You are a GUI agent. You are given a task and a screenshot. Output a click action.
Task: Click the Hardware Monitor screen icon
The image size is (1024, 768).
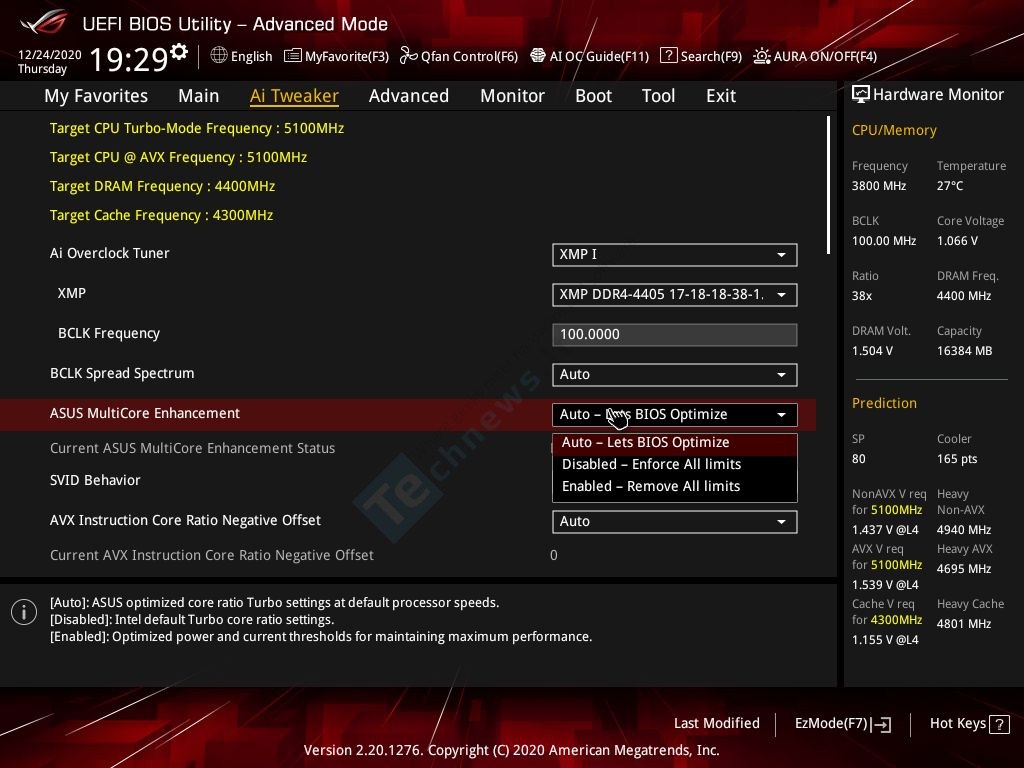click(861, 95)
